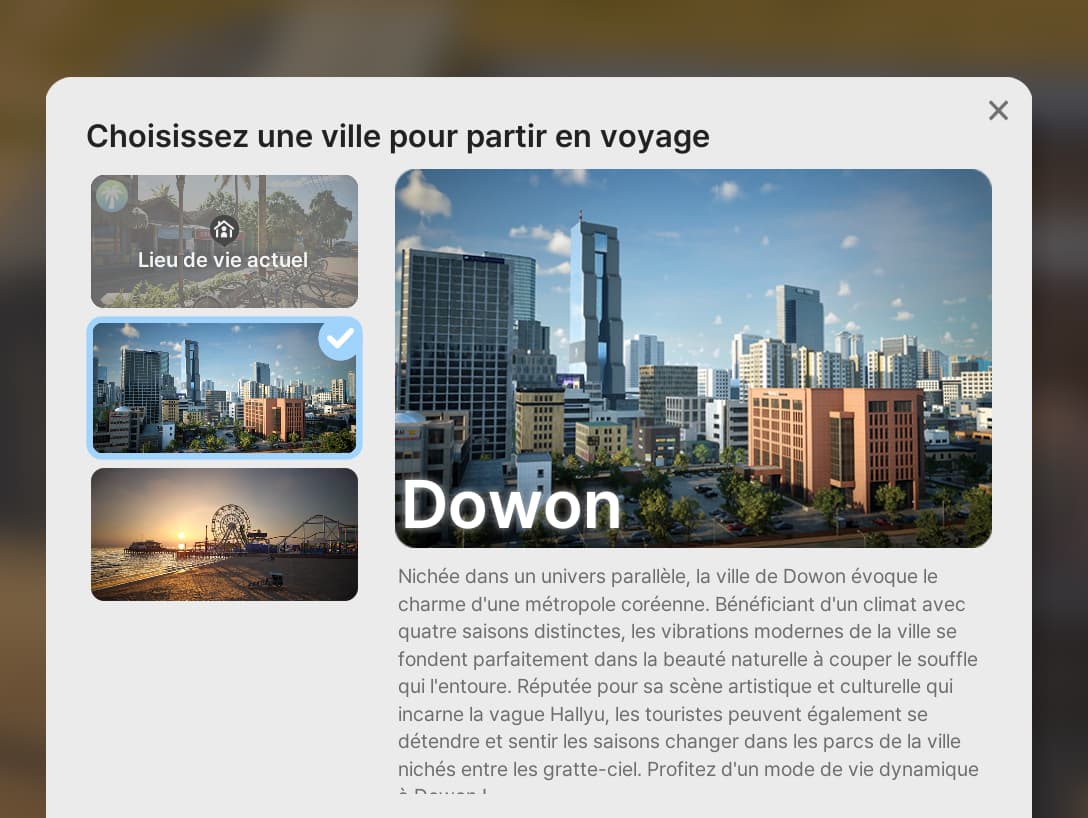The height and width of the screenshot is (818, 1088).
Task: Click the "Choisissez une ville" heading
Action: [398, 136]
